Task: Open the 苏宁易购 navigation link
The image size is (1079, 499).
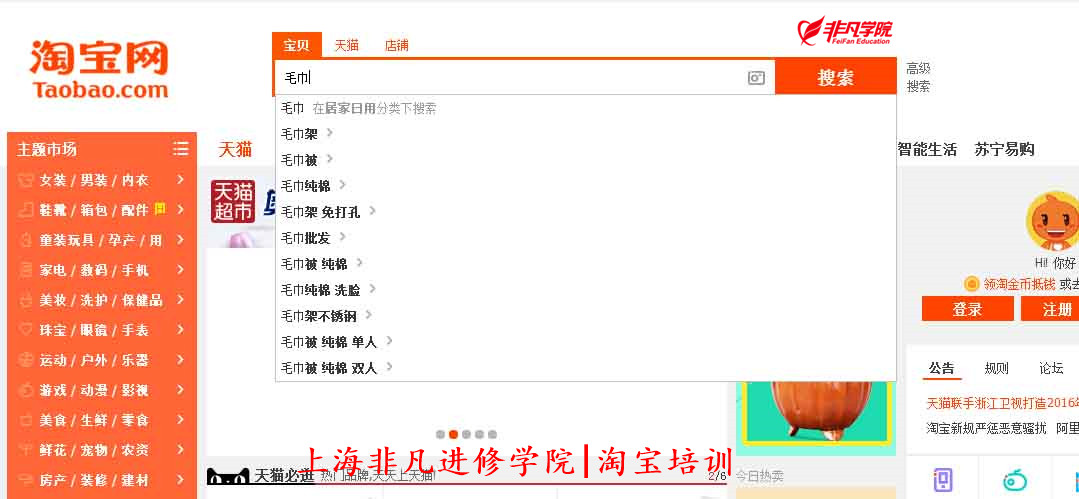Action: point(1004,149)
